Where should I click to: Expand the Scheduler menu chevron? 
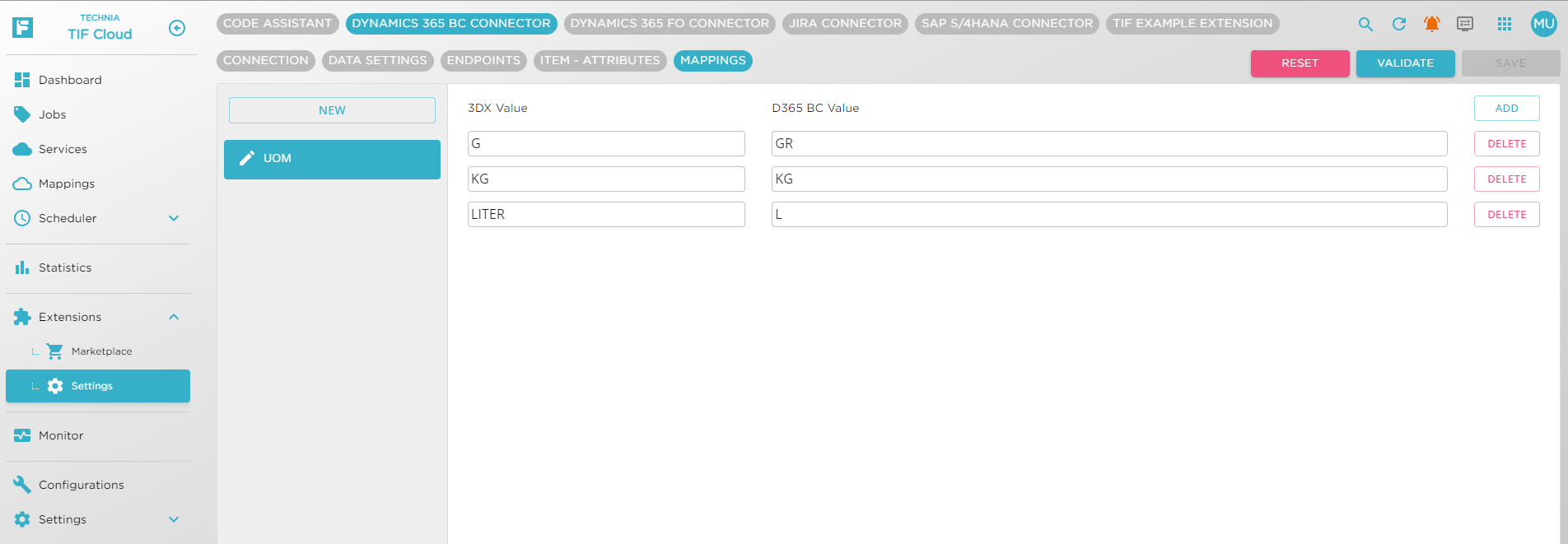[x=174, y=218]
